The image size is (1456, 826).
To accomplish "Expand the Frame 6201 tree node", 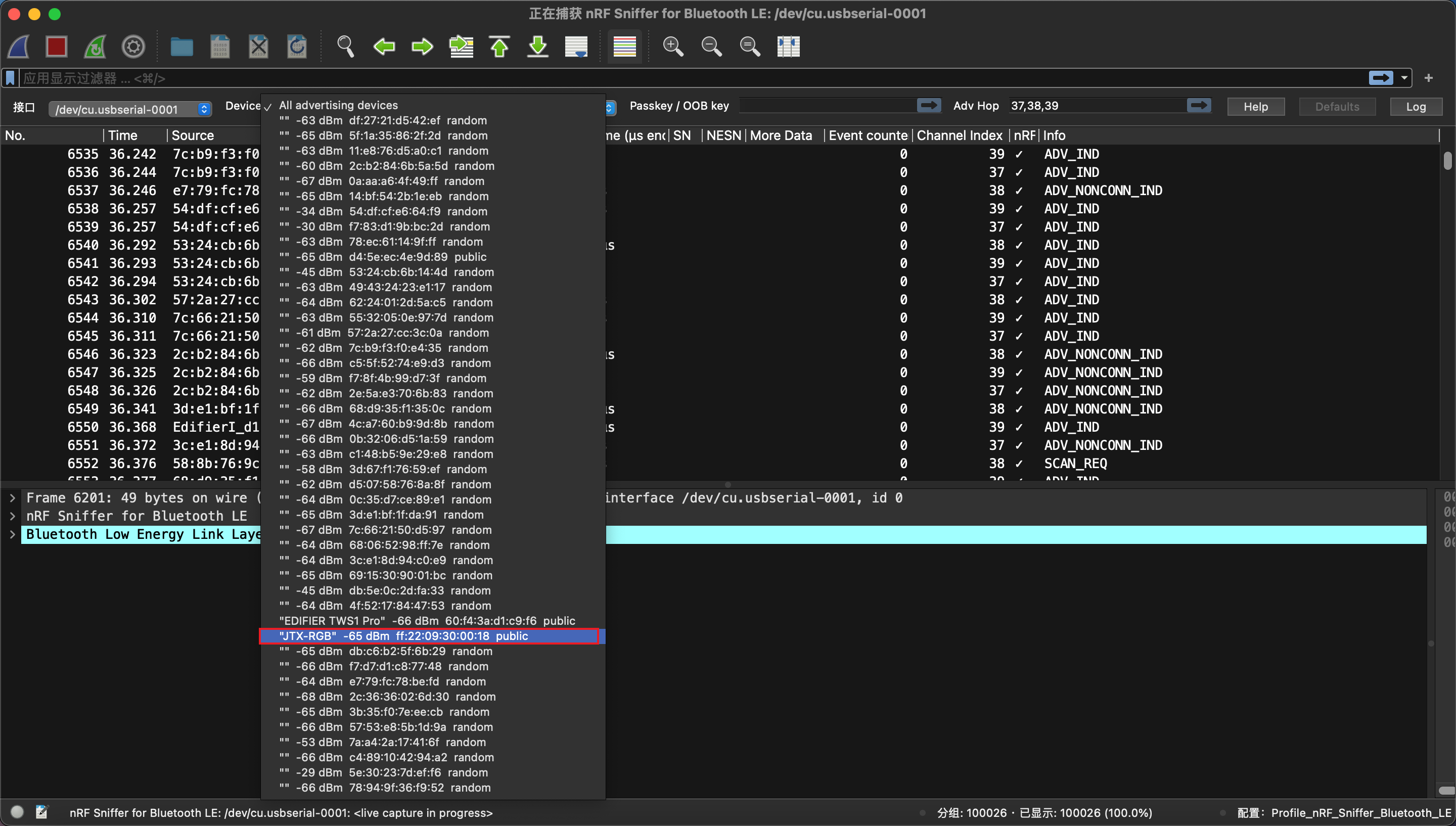I will (12, 497).
